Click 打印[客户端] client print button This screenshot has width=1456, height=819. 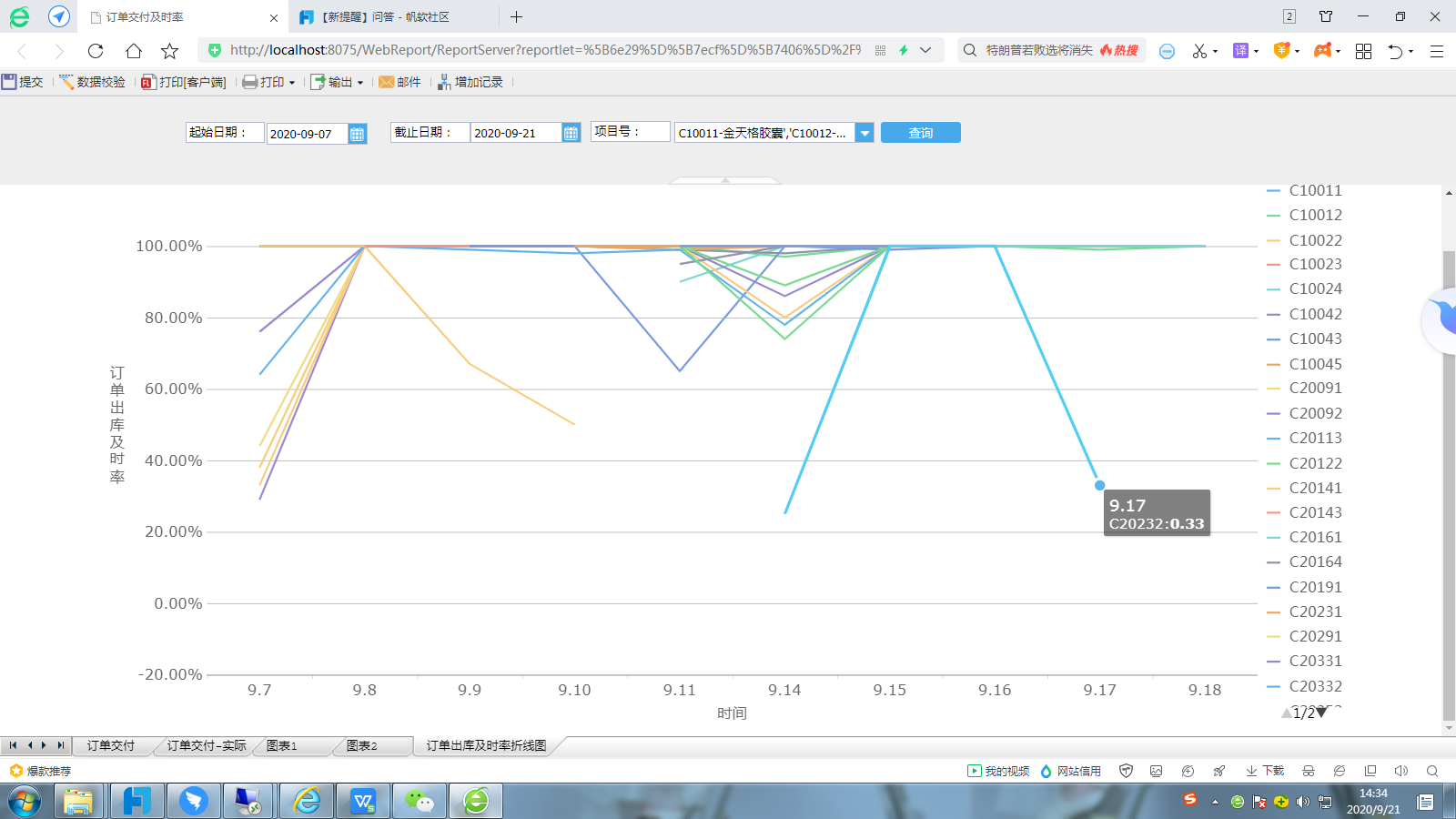click(184, 82)
